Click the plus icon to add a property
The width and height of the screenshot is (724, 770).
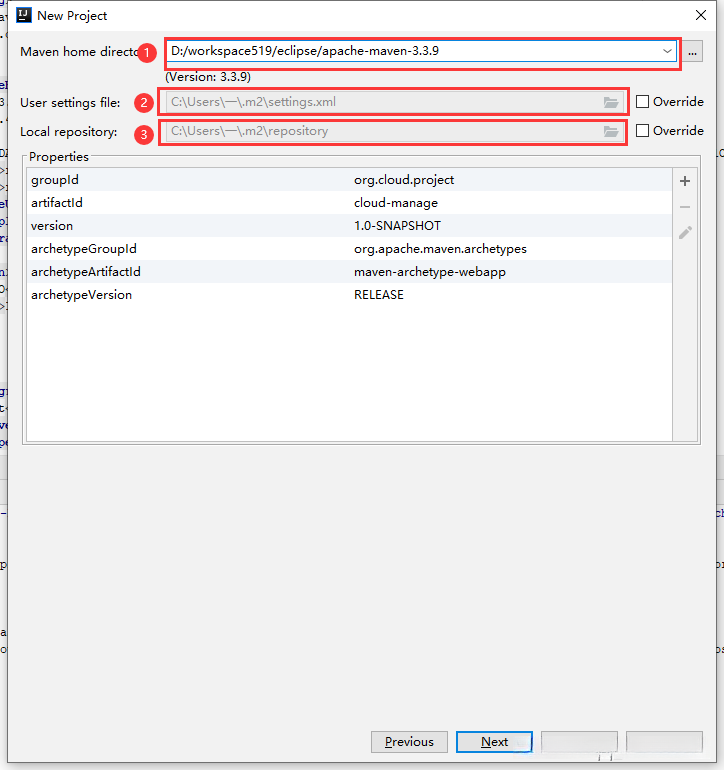(685, 181)
